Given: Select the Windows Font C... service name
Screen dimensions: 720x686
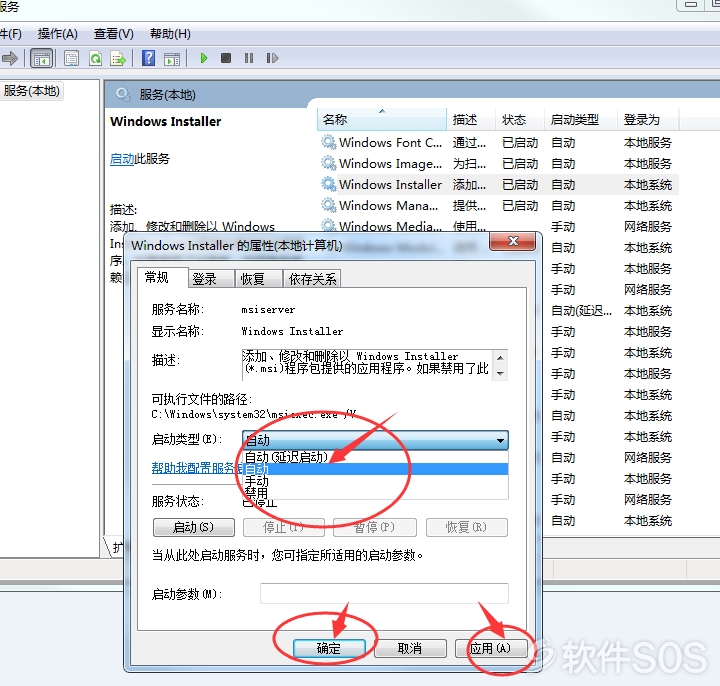Looking at the screenshot, I should point(390,142).
